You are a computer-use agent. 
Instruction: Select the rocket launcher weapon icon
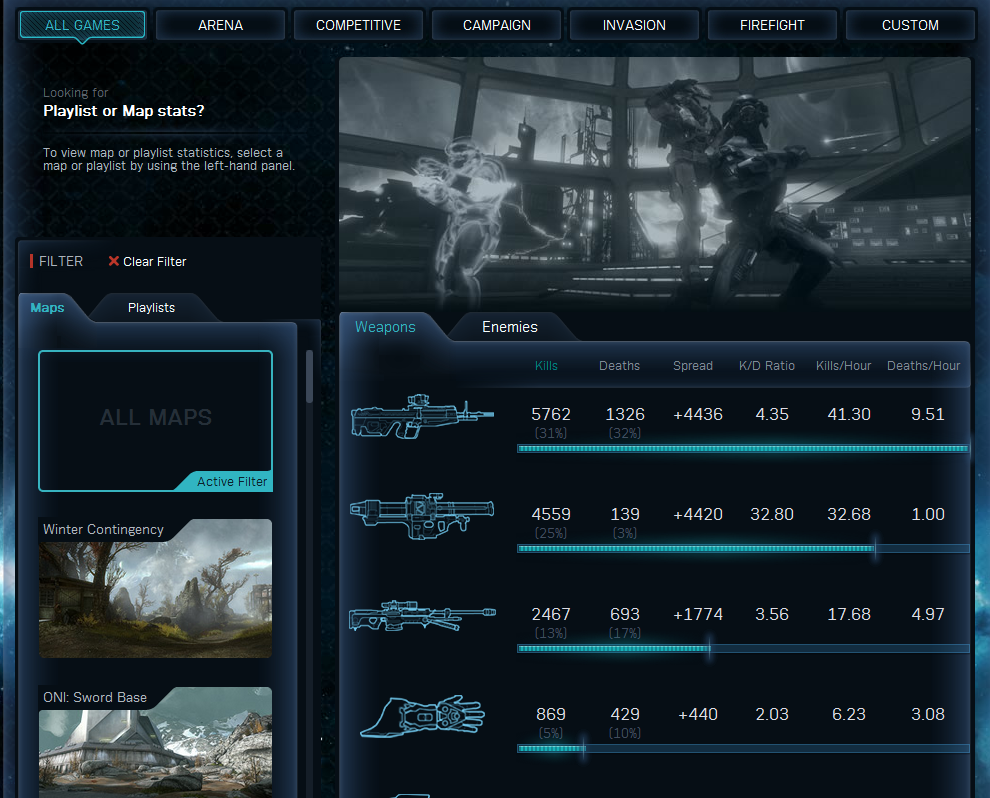pos(422,516)
